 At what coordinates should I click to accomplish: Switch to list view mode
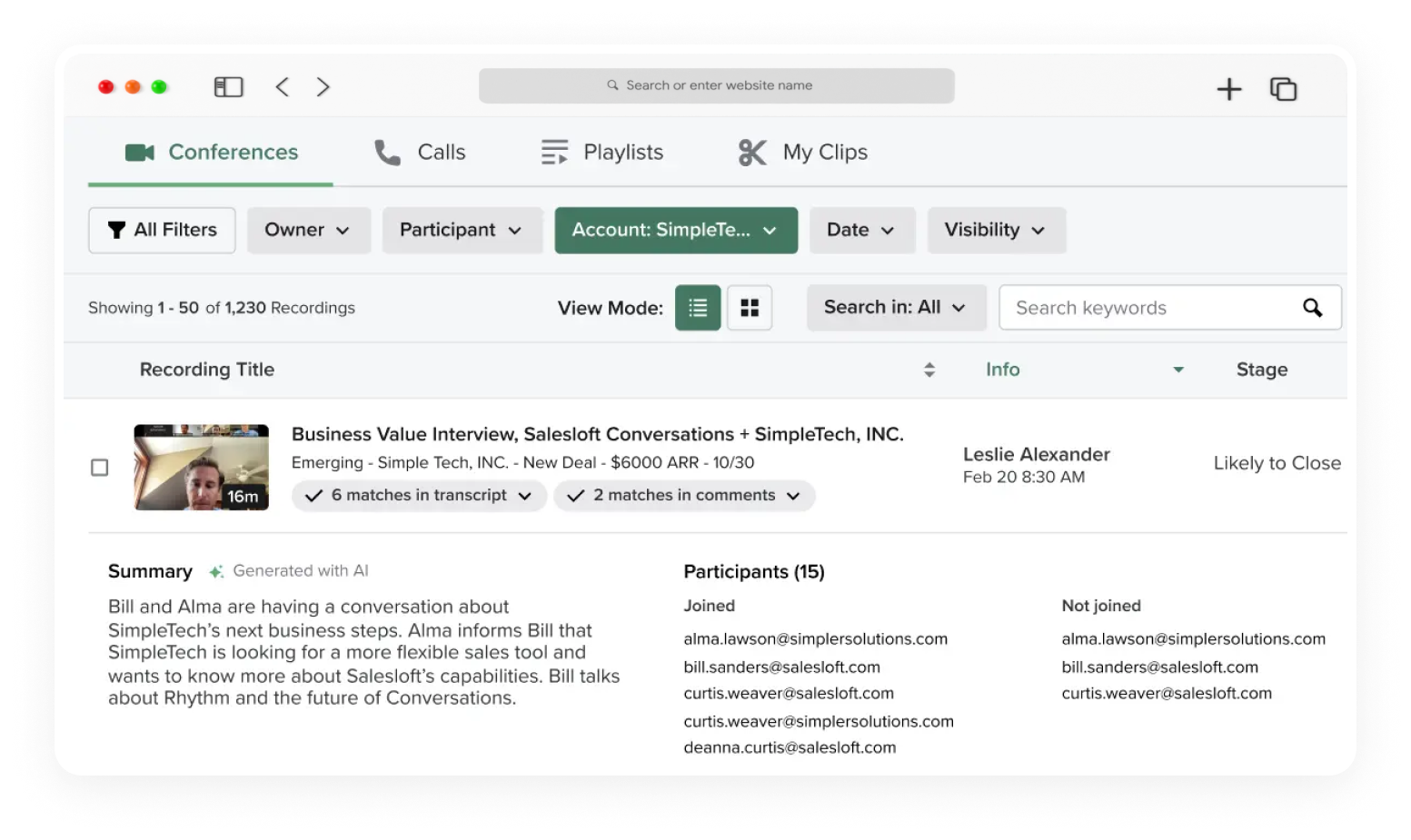tap(698, 308)
